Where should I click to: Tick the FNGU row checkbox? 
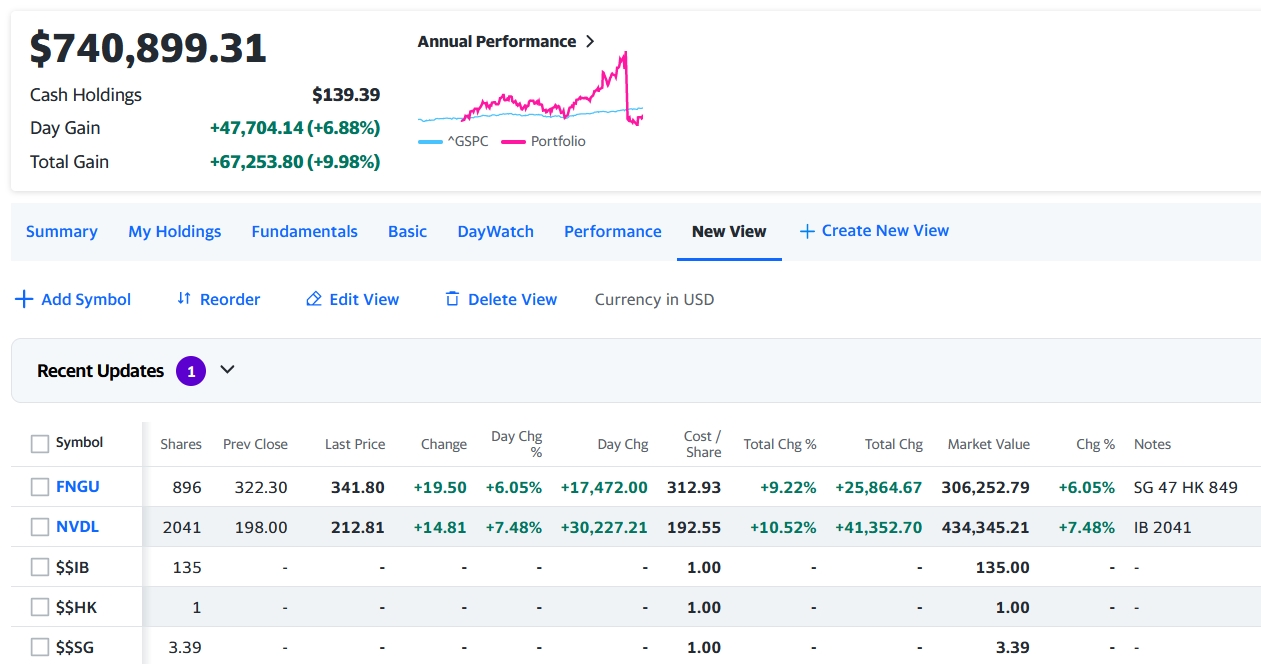(x=40, y=487)
